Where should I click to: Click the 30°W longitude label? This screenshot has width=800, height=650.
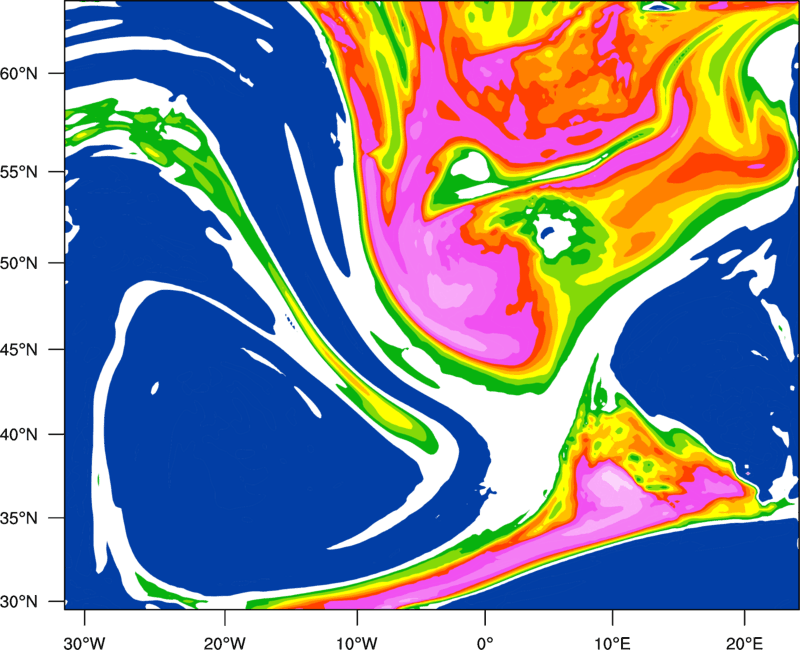pyautogui.click(x=85, y=643)
